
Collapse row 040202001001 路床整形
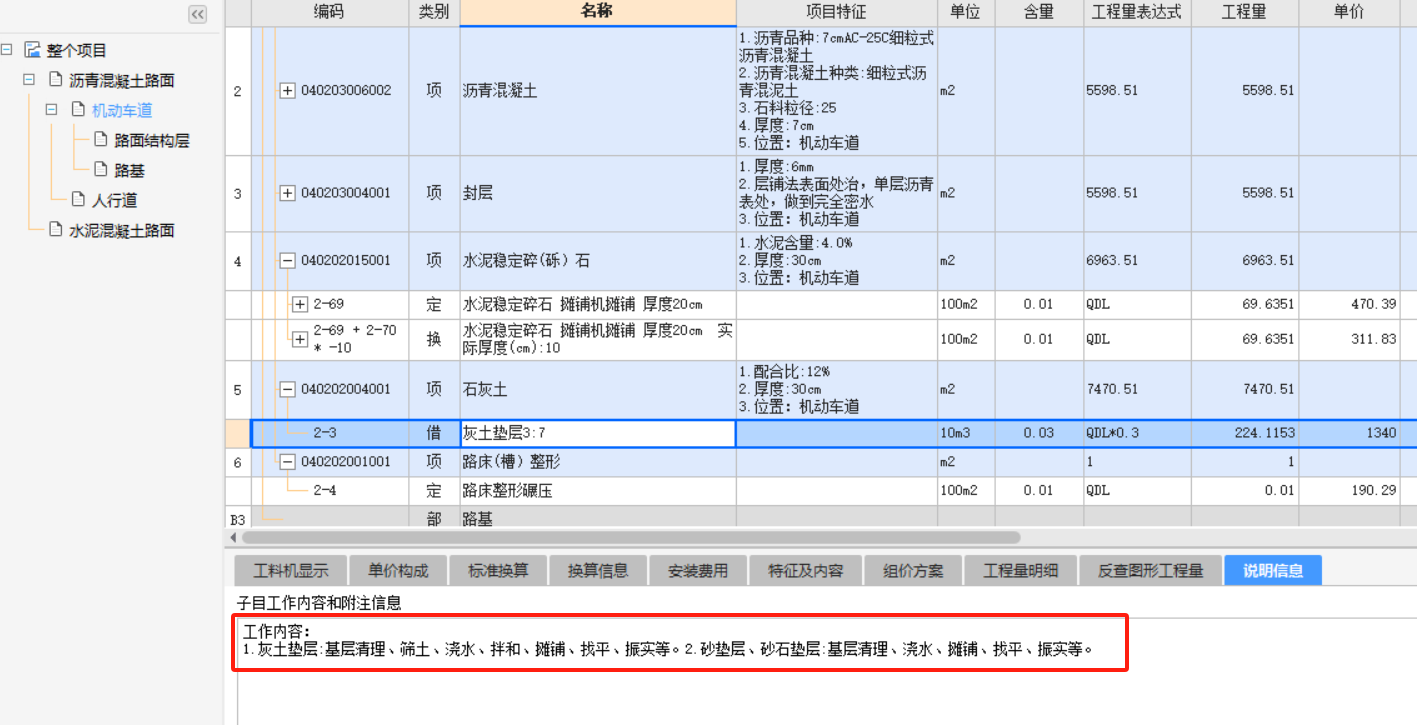[x=287, y=462]
